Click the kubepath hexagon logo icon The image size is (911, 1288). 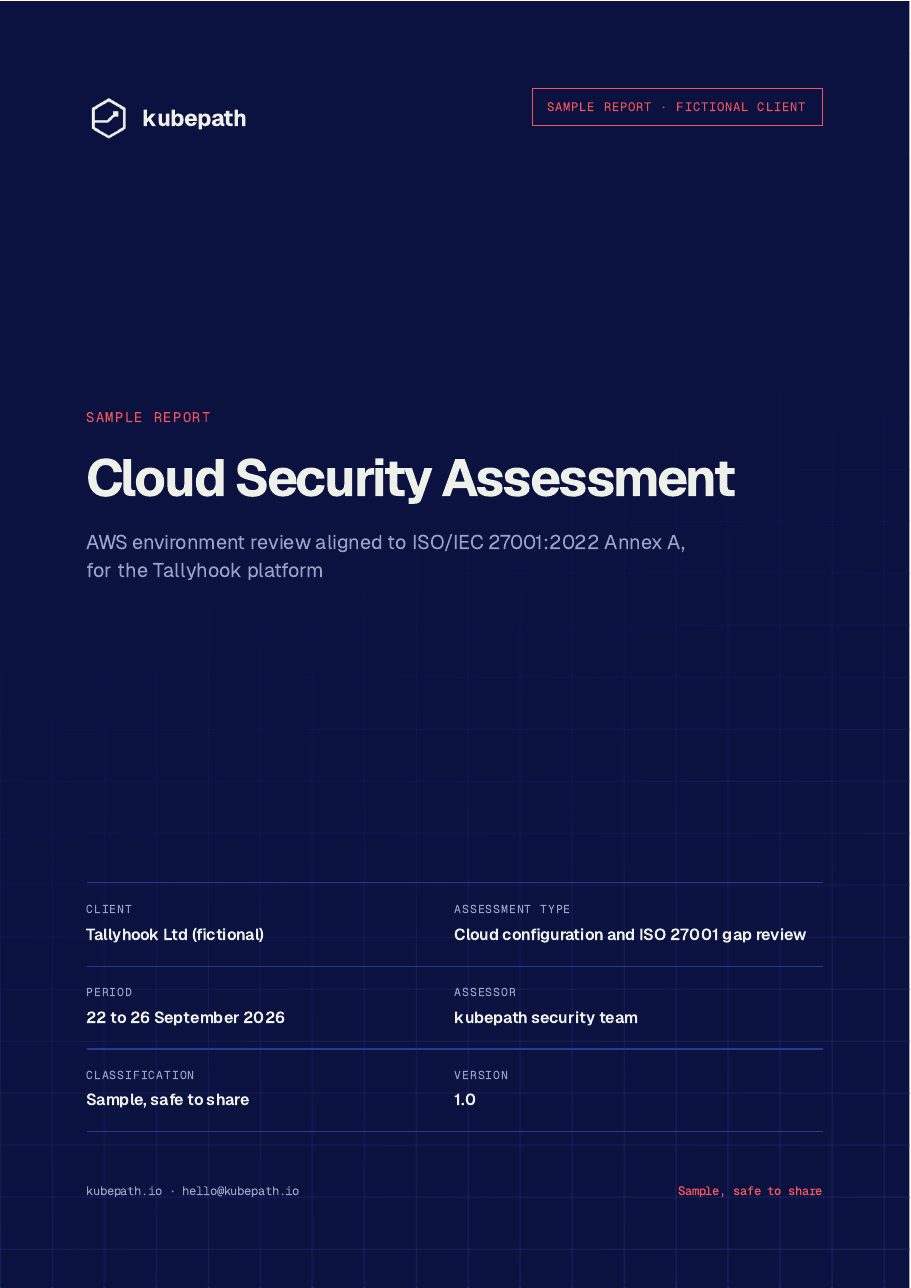coord(108,118)
